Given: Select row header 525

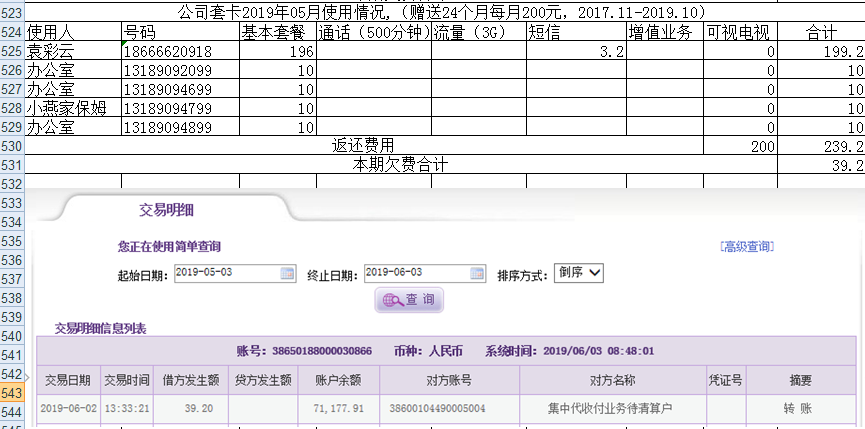Looking at the screenshot, I should coord(12,50).
